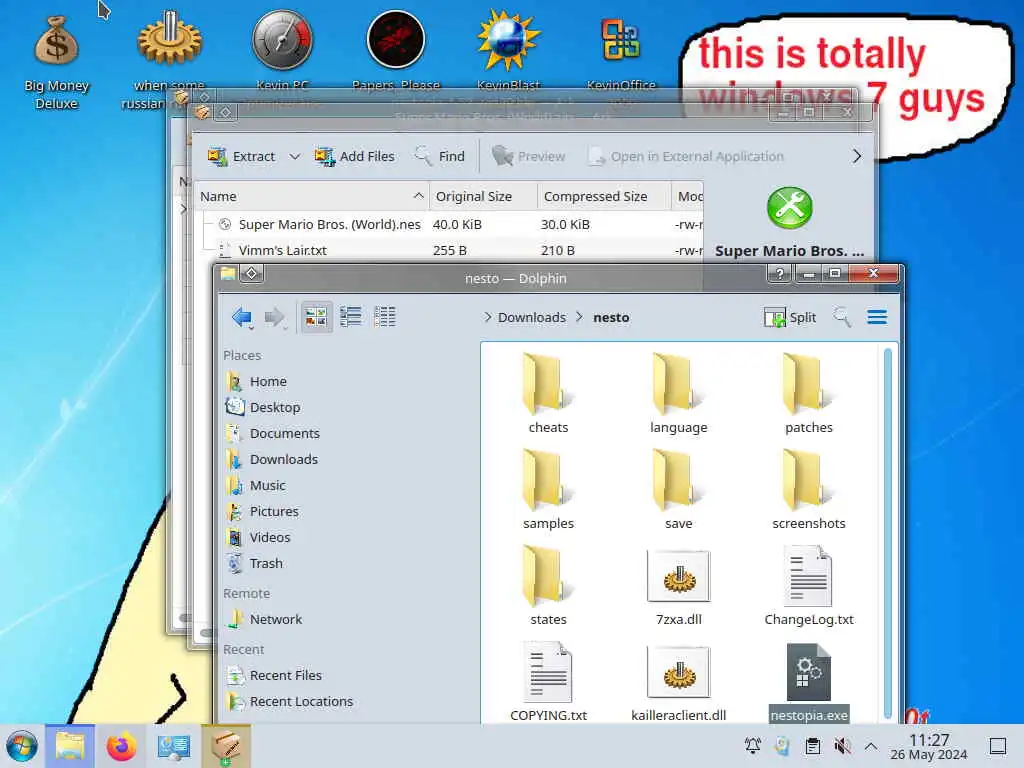Expand the breadcrumb arrow before nesto
This screenshot has height=768, width=1024.
click(x=579, y=317)
